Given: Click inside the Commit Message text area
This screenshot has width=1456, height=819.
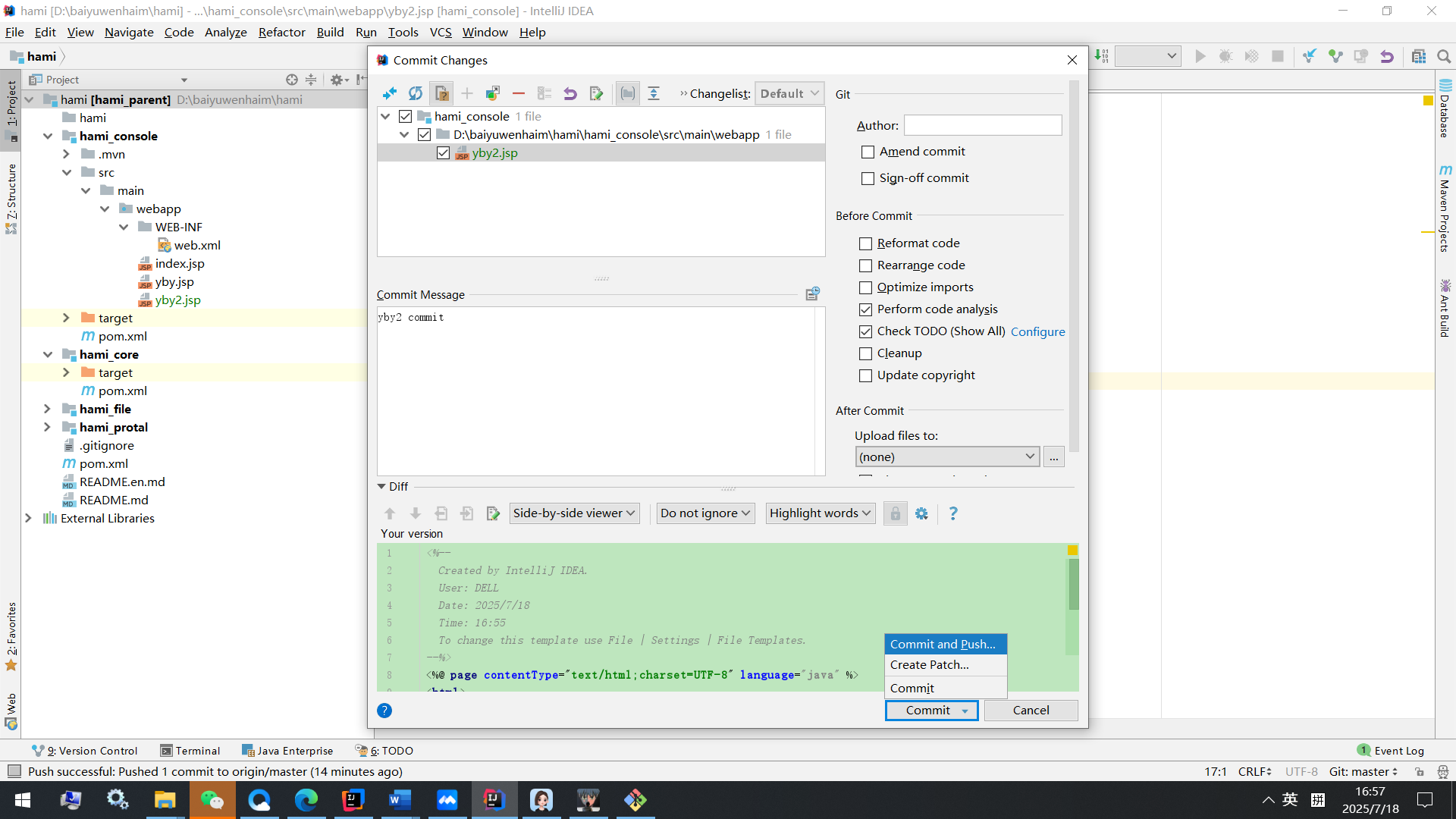Looking at the screenshot, I should (x=595, y=391).
